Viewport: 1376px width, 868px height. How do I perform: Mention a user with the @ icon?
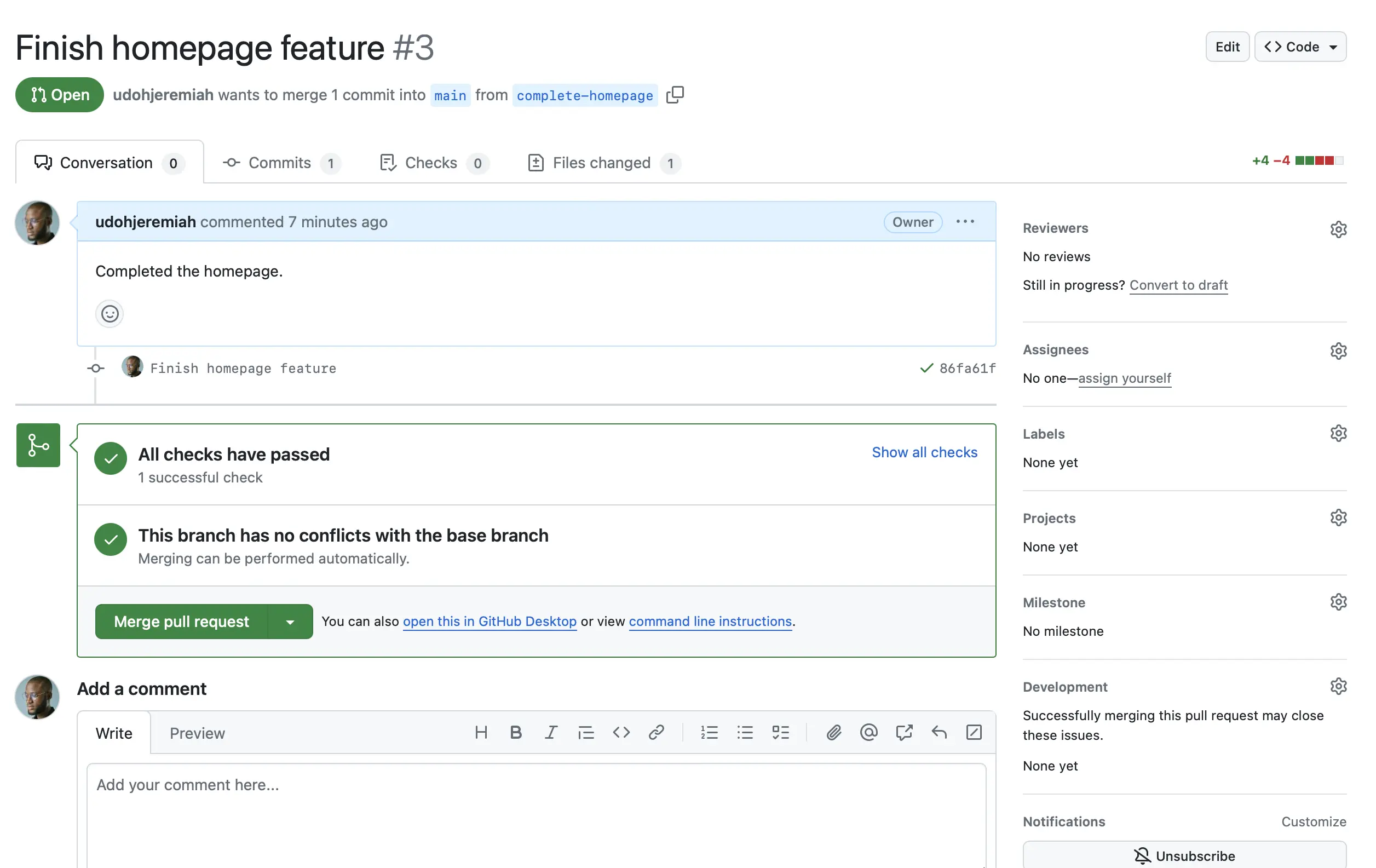pos(868,733)
